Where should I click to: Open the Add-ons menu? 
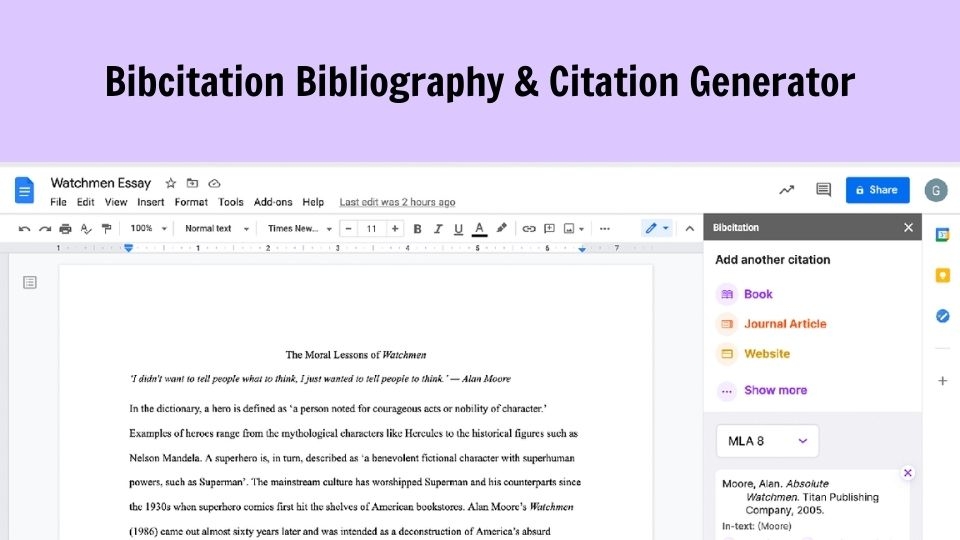pos(273,202)
